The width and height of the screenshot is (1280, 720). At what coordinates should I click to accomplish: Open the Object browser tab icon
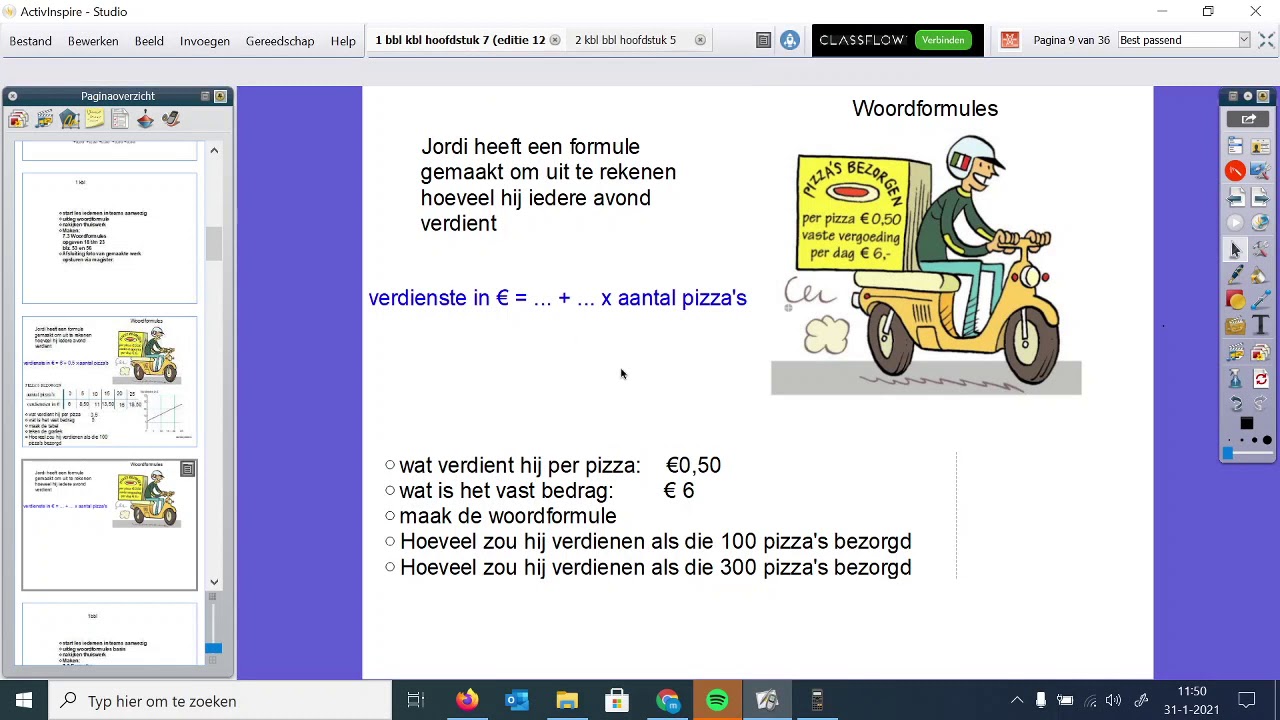[69, 119]
